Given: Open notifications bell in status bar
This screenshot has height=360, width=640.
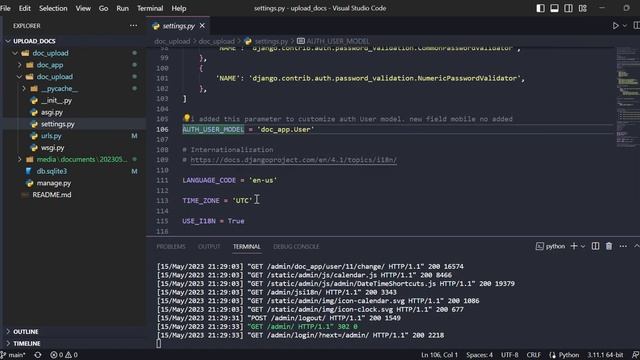Looking at the screenshot, I should 635,355.
